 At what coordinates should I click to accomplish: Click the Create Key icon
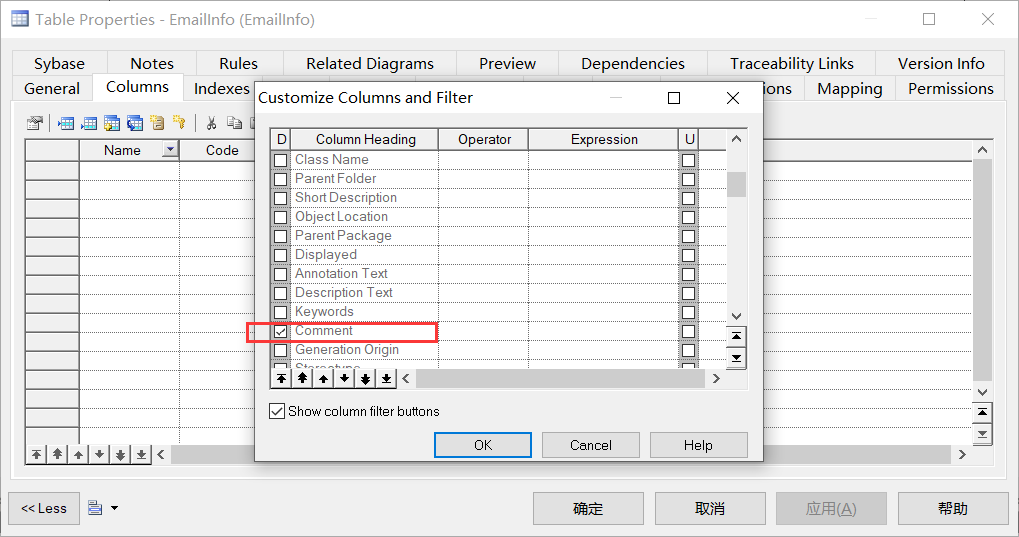(179, 123)
